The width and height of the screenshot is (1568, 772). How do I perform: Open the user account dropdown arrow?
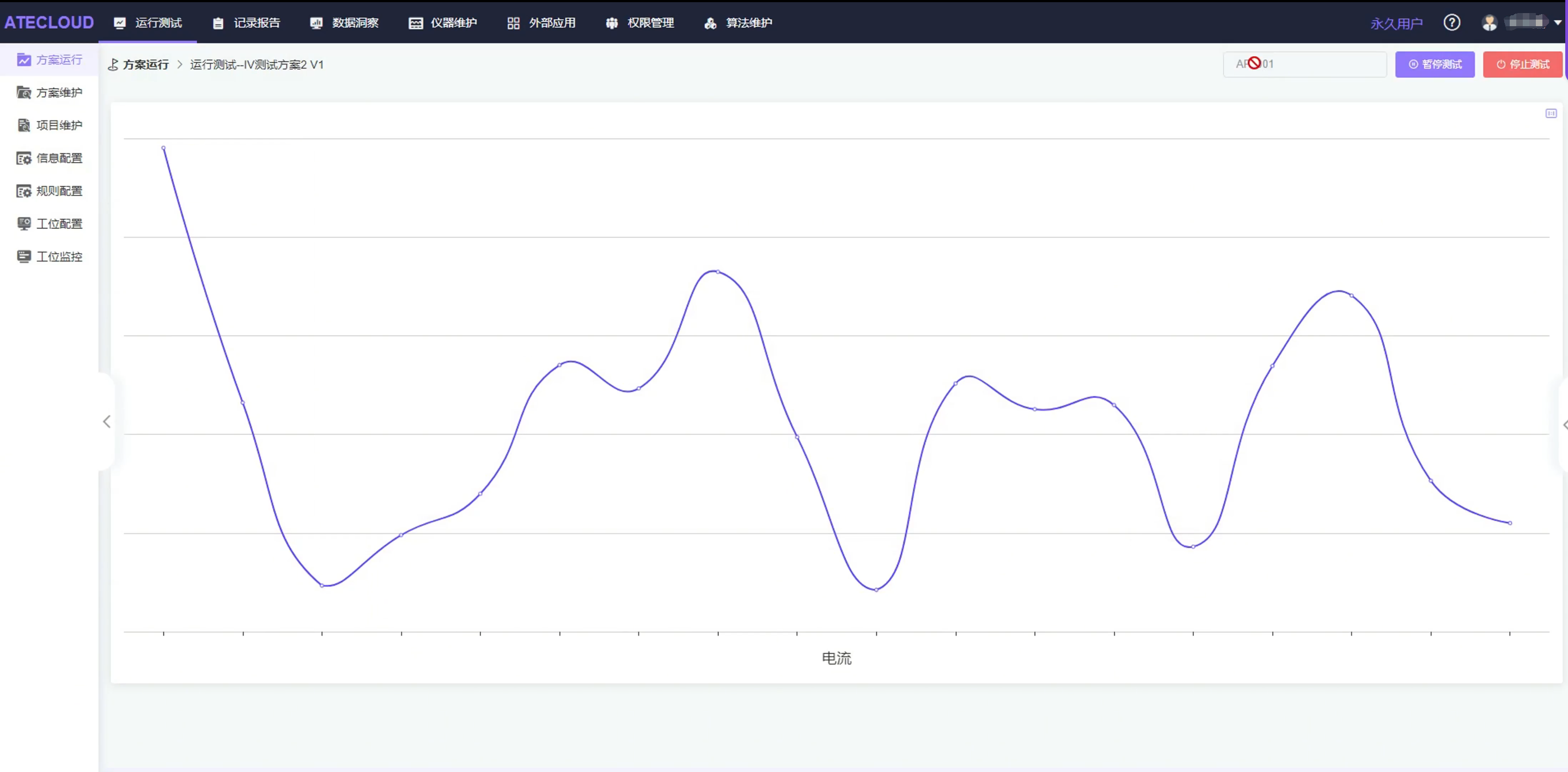[1557, 22]
